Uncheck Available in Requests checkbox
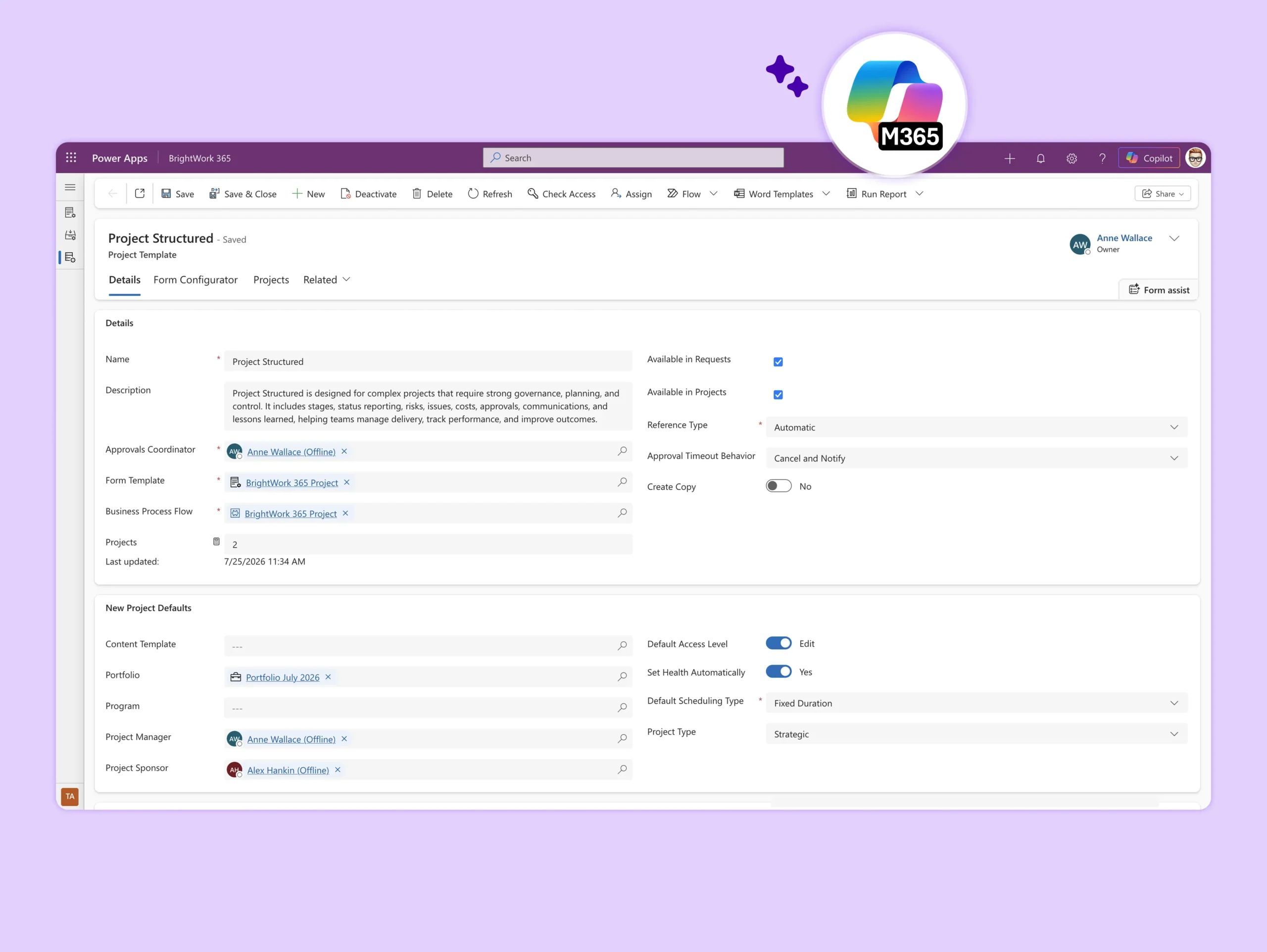 click(778, 362)
